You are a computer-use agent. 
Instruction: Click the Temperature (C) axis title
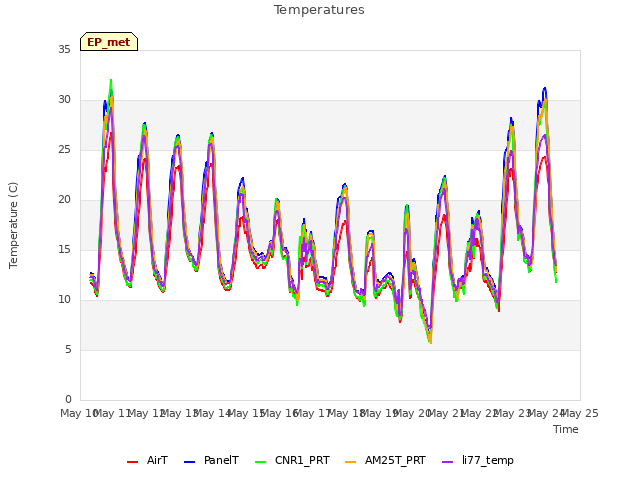coord(13,225)
